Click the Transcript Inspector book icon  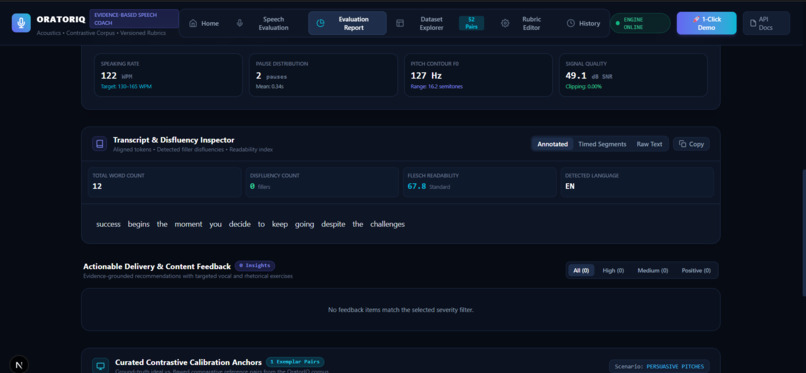click(100, 144)
